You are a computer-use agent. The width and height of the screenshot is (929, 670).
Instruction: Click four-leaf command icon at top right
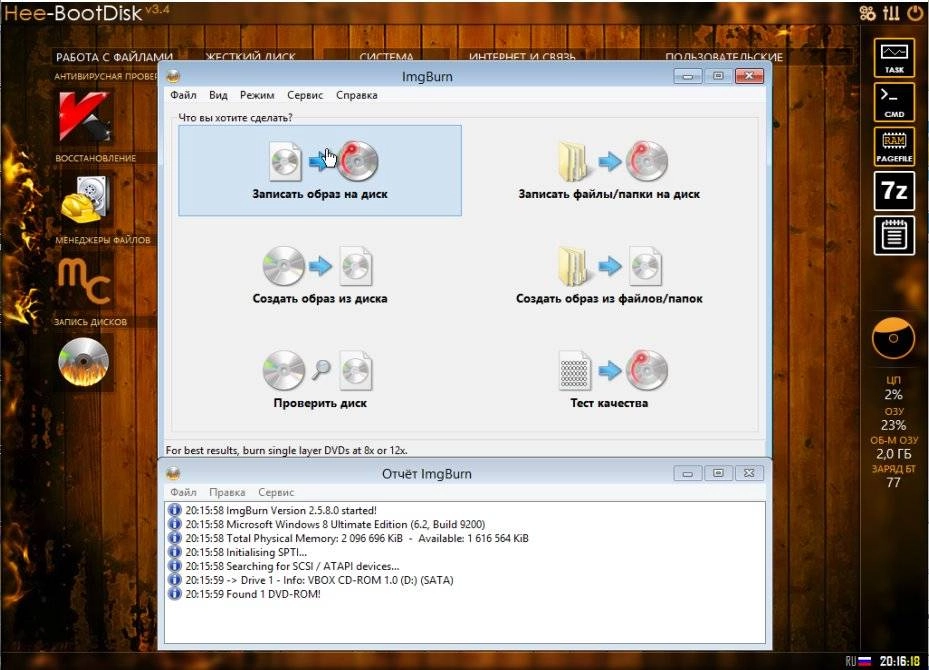click(867, 12)
